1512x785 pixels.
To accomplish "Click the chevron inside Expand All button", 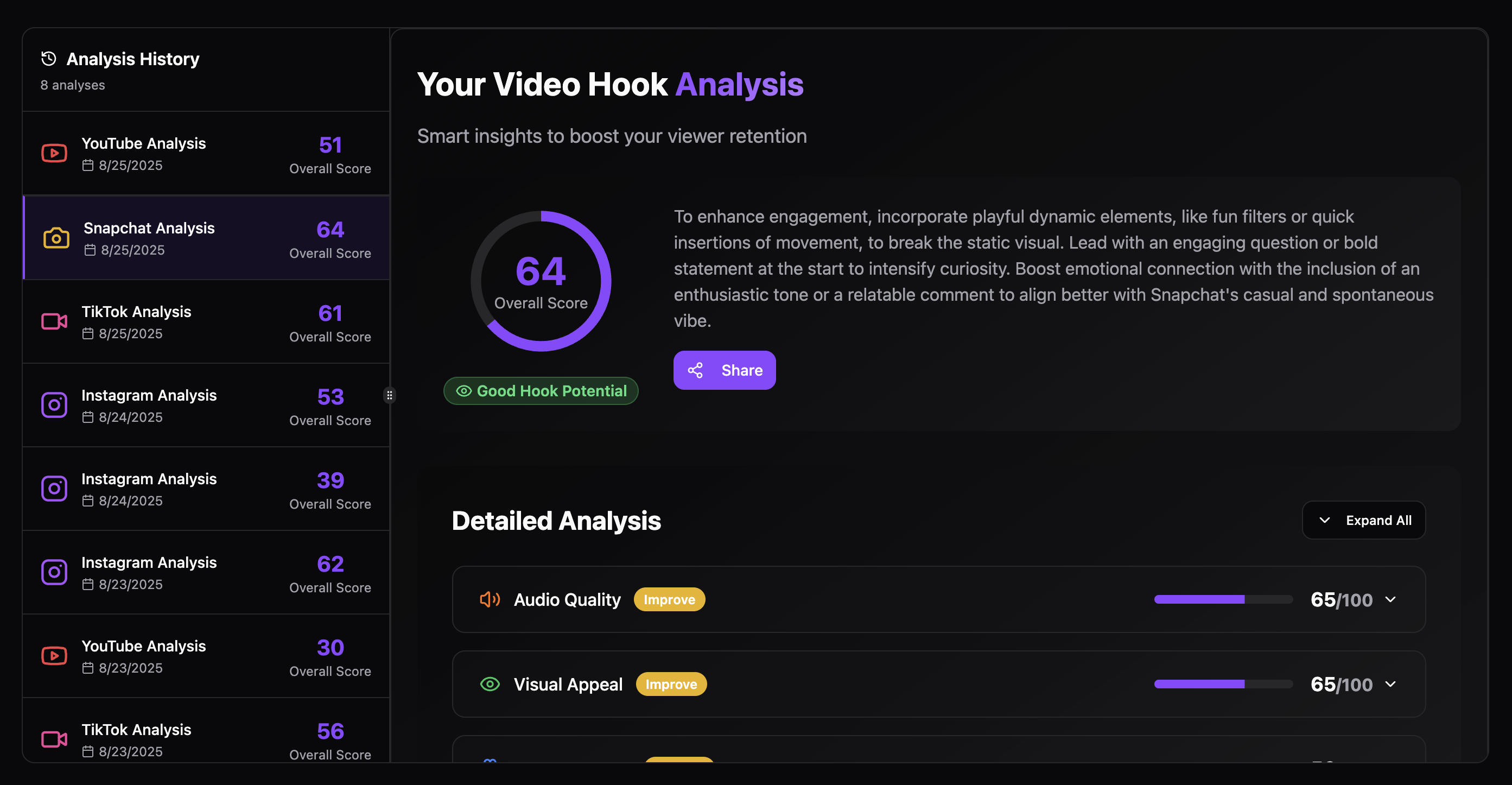I will pos(1324,520).
